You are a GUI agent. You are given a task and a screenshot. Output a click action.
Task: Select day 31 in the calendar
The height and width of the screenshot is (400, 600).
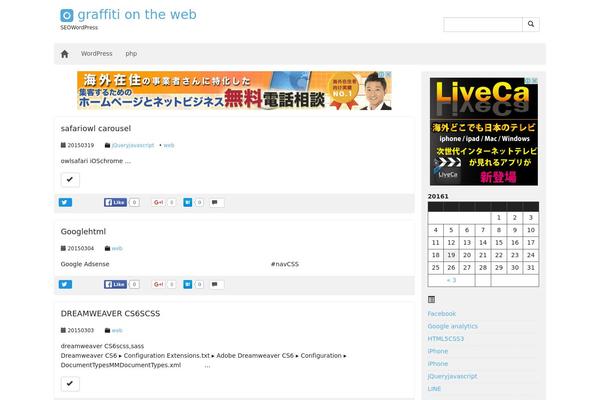(x=531, y=268)
